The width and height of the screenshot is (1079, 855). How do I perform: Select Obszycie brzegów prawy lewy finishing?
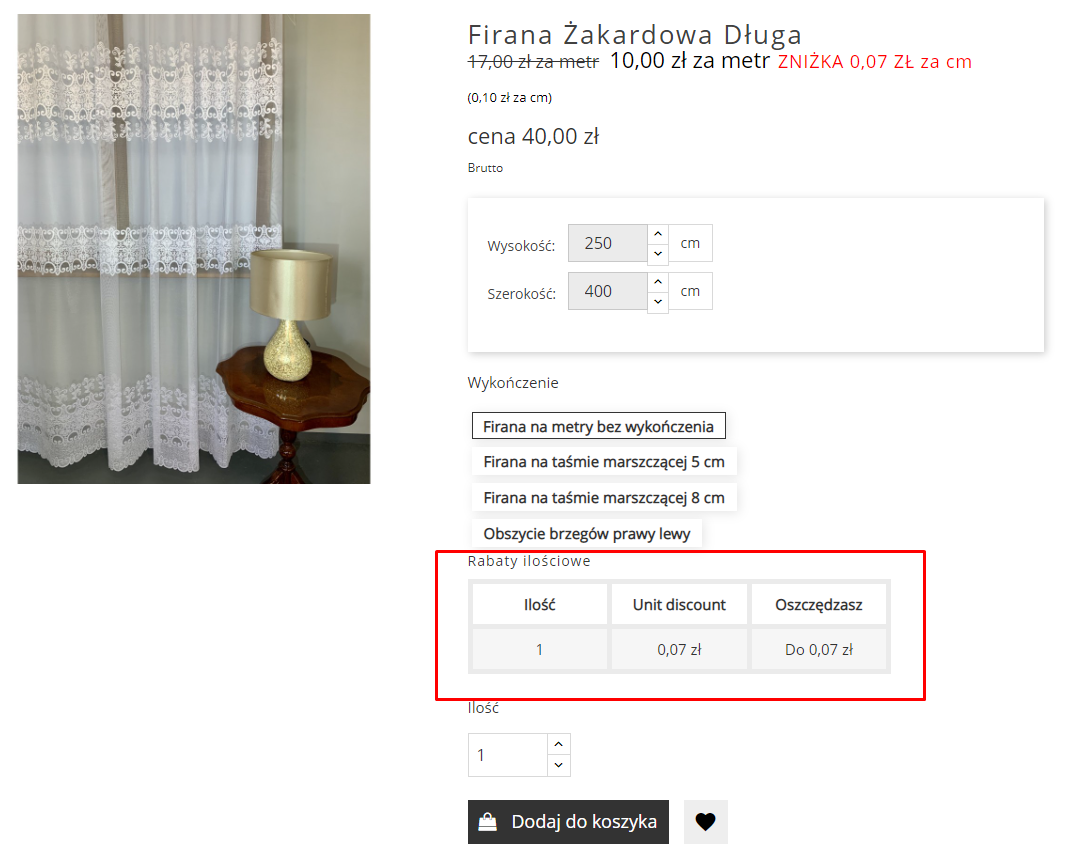pyautogui.click(x=586, y=534)
